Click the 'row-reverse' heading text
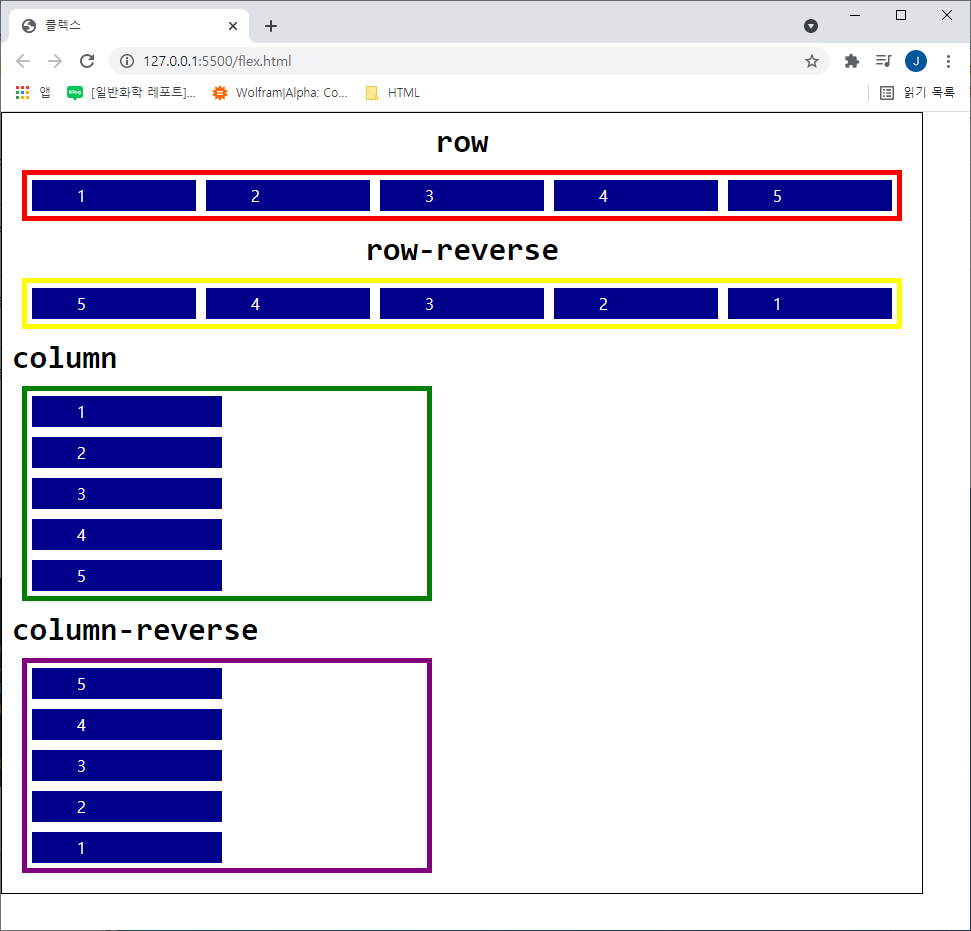 tap(462, 250)
